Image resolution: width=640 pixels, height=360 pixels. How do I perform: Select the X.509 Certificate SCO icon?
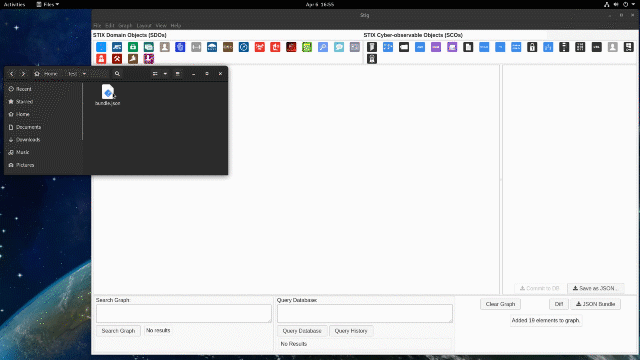coord(371,59)
